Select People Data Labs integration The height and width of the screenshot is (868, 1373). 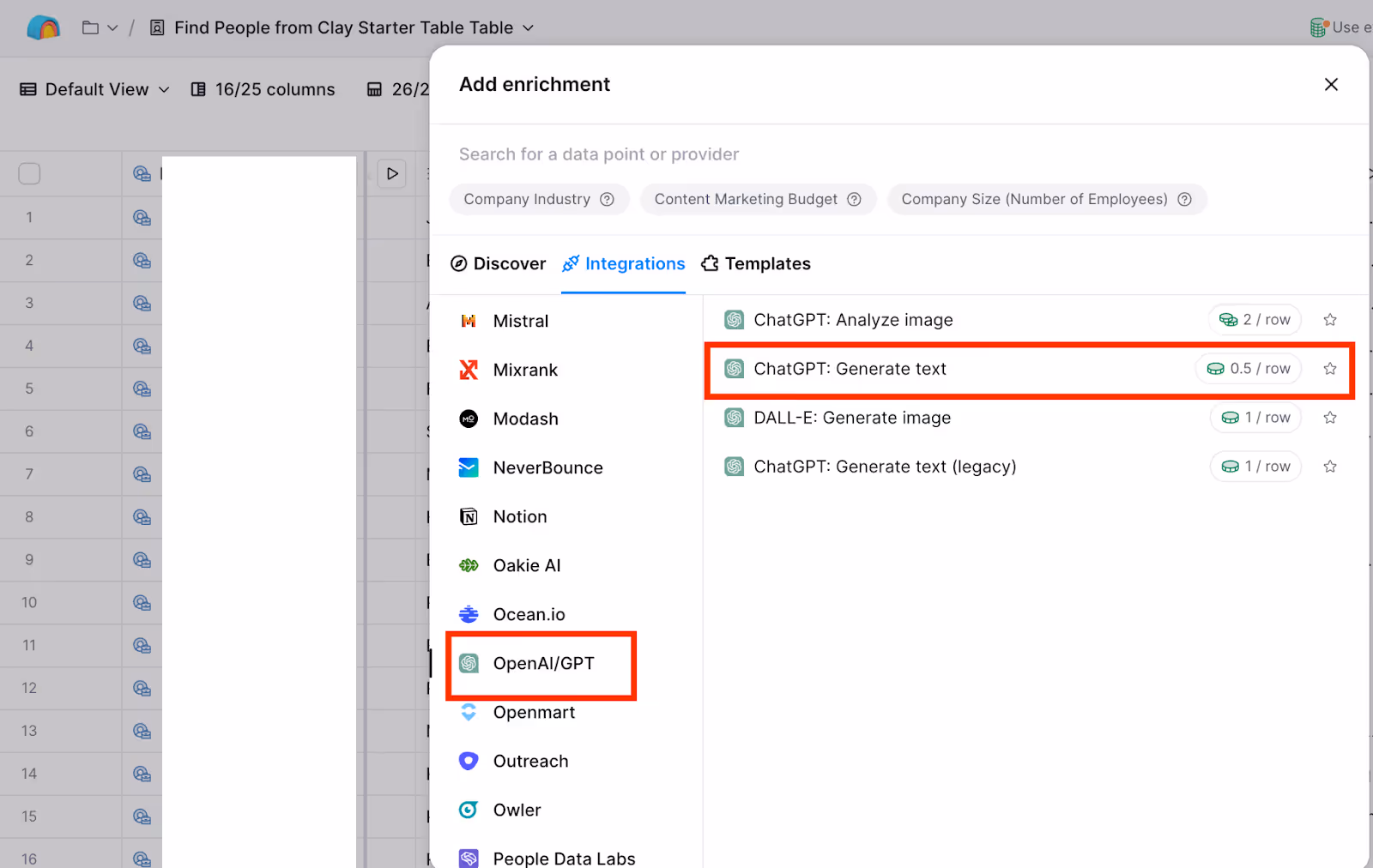click(566, 858)
